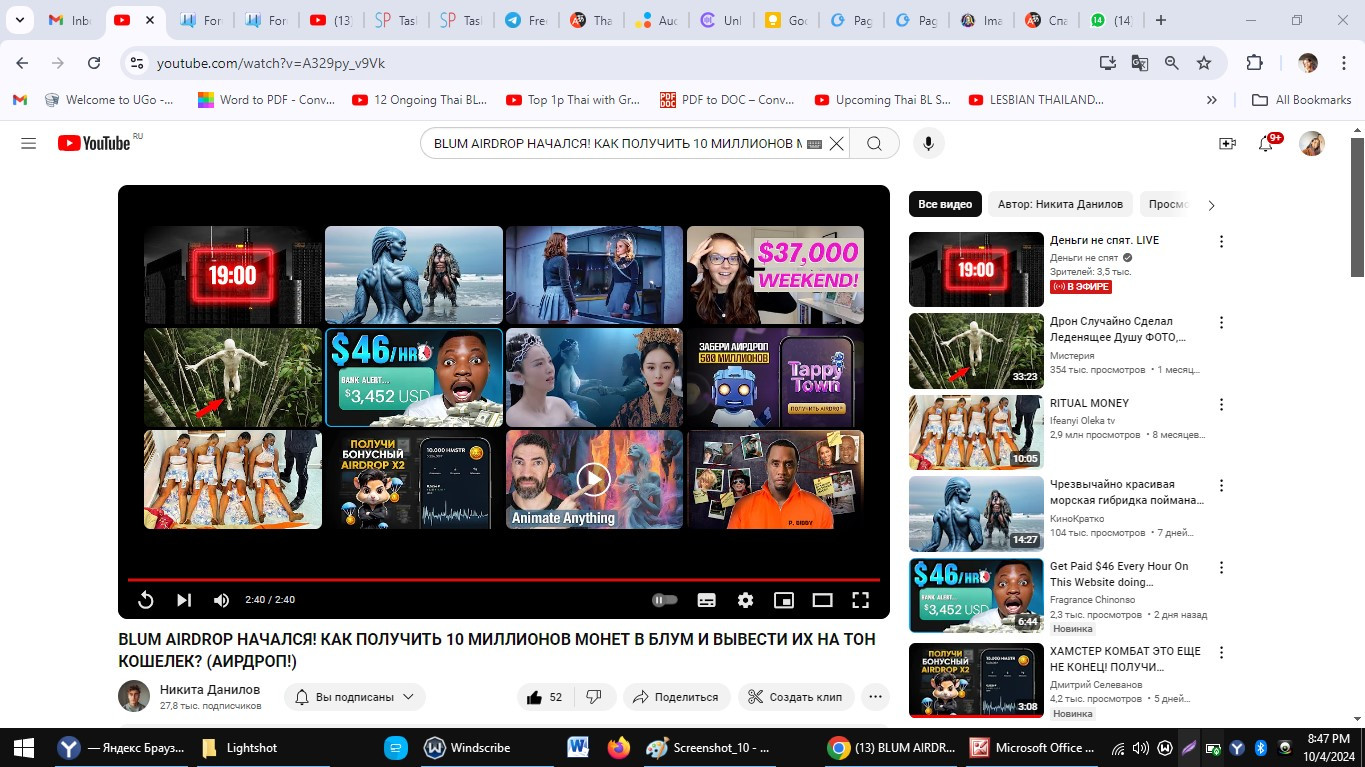Open menu for Чрезвычайно красивая морская гибридка
Screen dimensions: 1365x767
(x=1221, y=486)
